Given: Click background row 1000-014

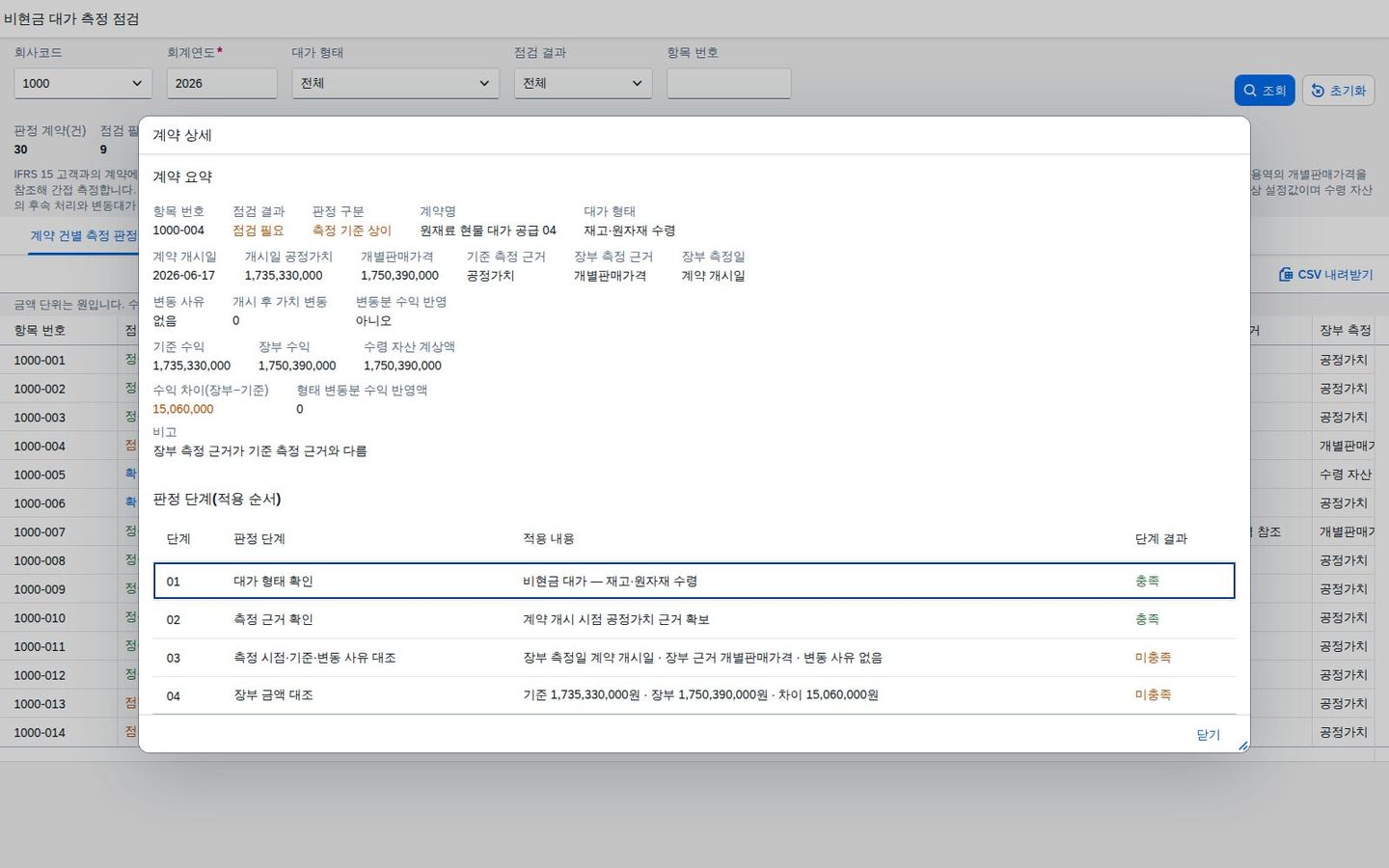Looking at the screenshot, I should pyautogui.click(x=40, y=732).
